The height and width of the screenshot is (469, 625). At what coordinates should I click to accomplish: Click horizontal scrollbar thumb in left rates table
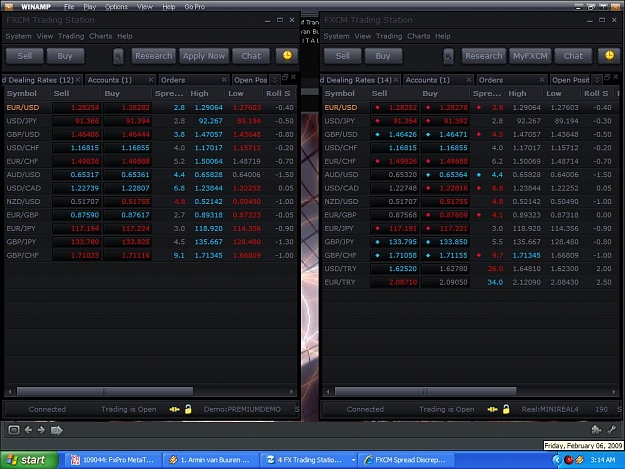point(105,392)
